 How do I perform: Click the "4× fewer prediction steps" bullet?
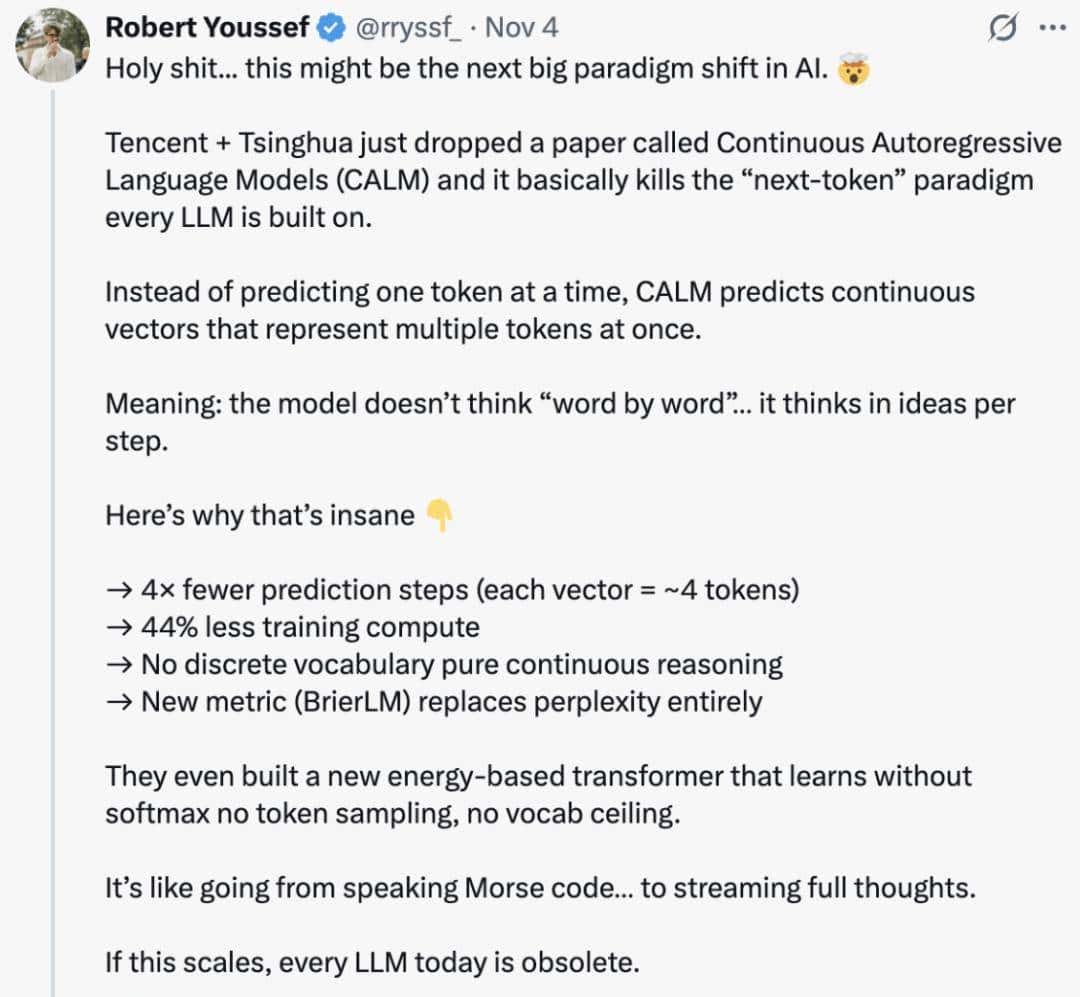[x=452, y=590]
